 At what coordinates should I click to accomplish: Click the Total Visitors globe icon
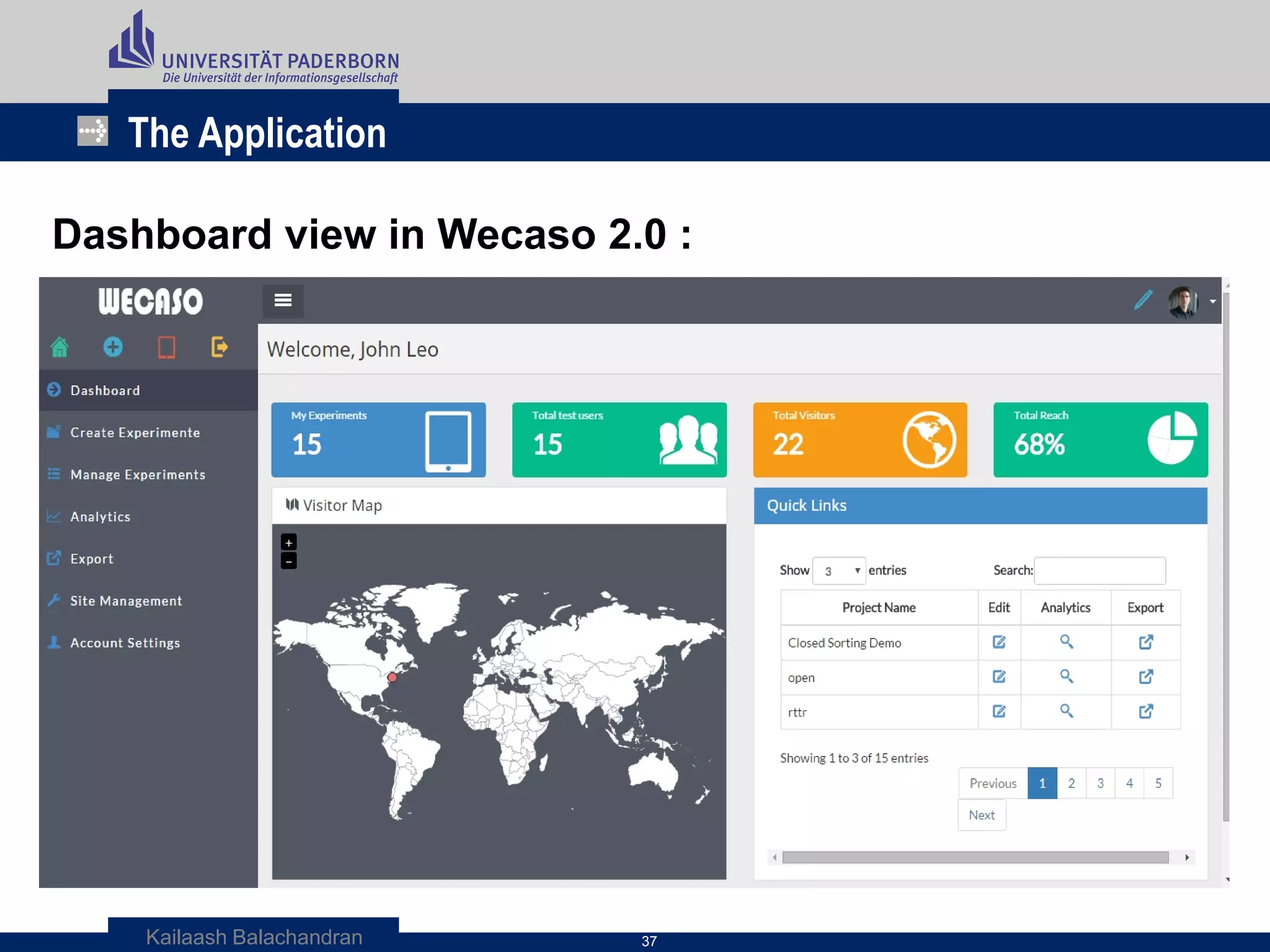click(x=929, y=439)
